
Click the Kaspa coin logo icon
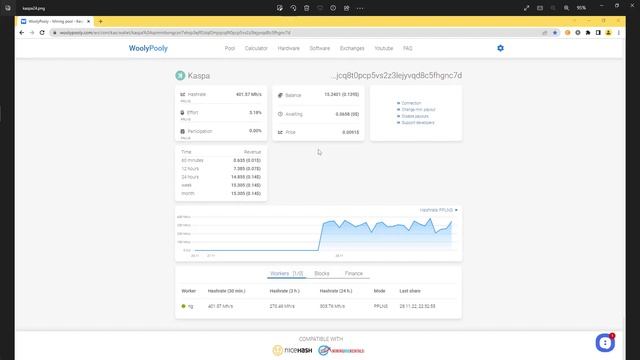coord(180,76)
